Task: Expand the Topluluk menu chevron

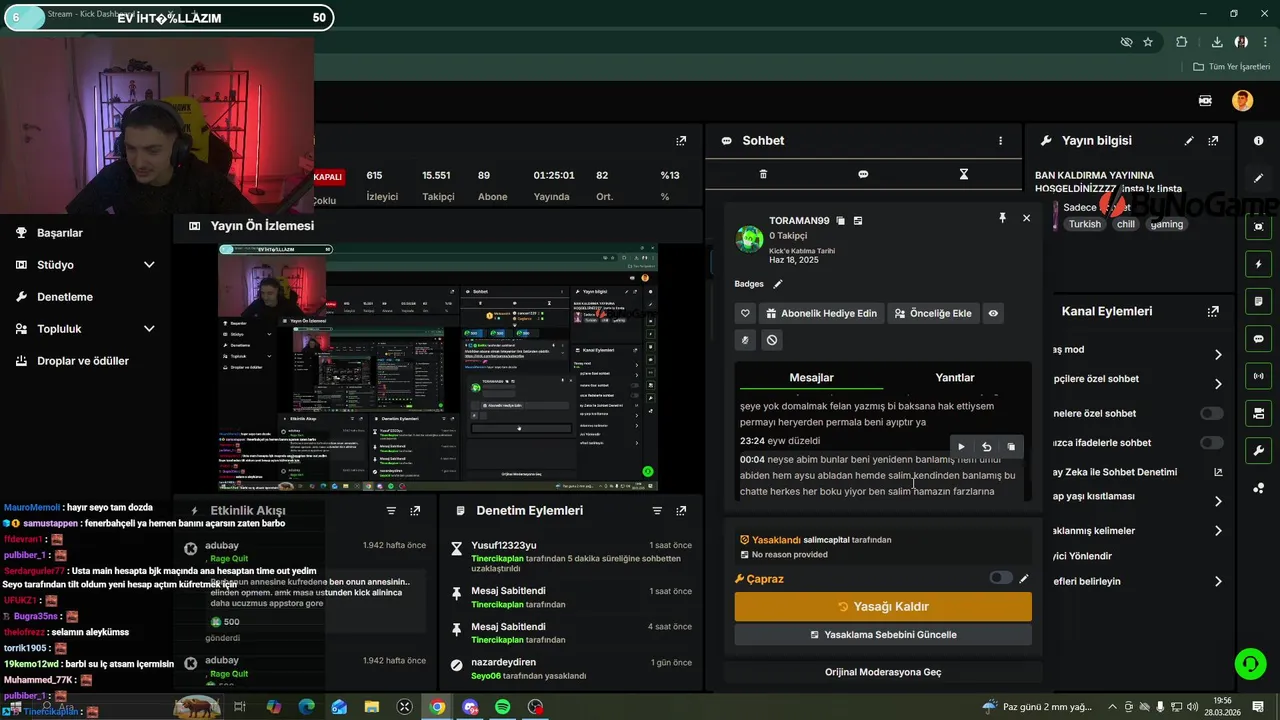Action: (x=149, y=329)
